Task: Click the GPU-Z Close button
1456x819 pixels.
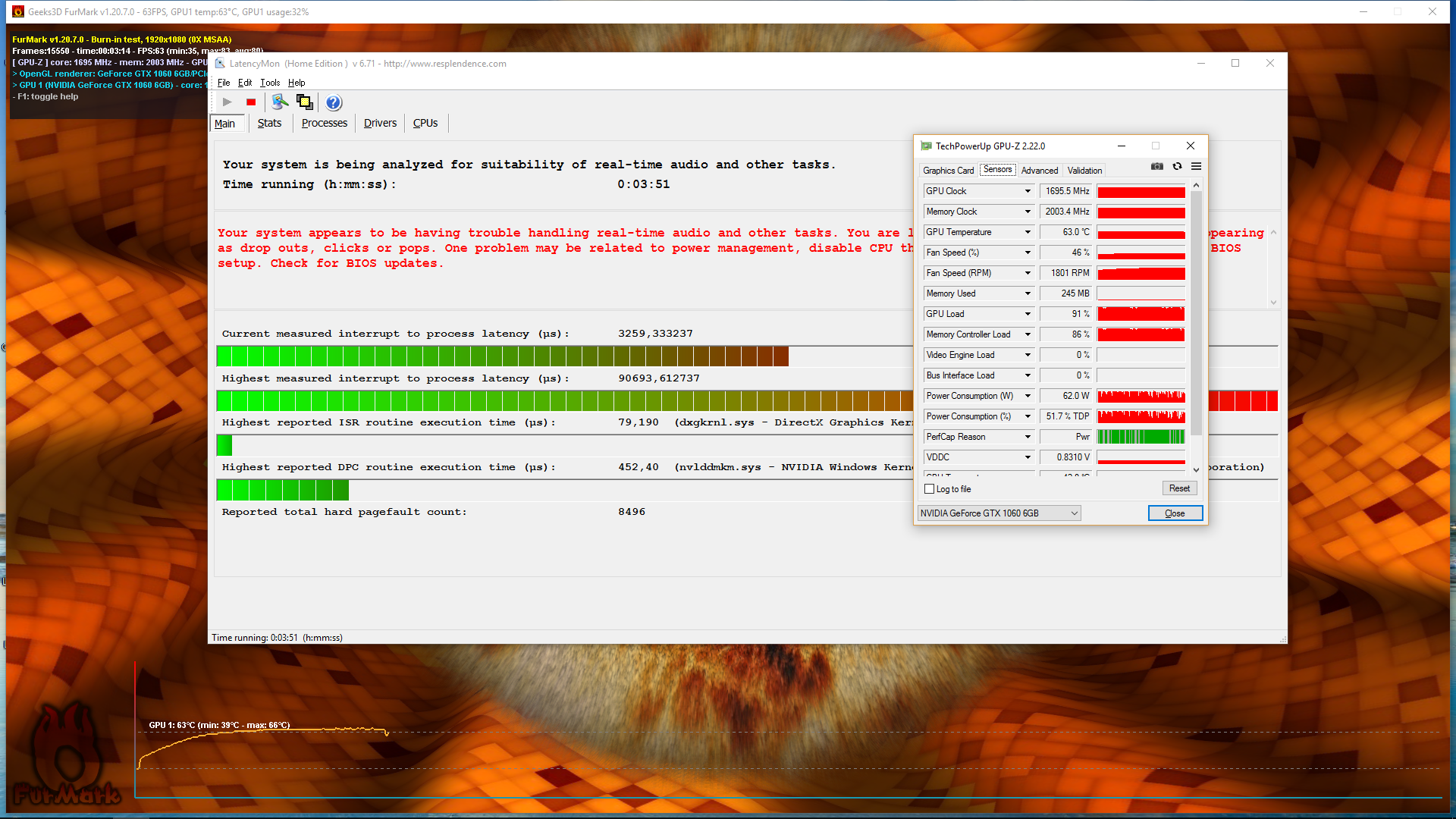Action: coord(1175,513)
